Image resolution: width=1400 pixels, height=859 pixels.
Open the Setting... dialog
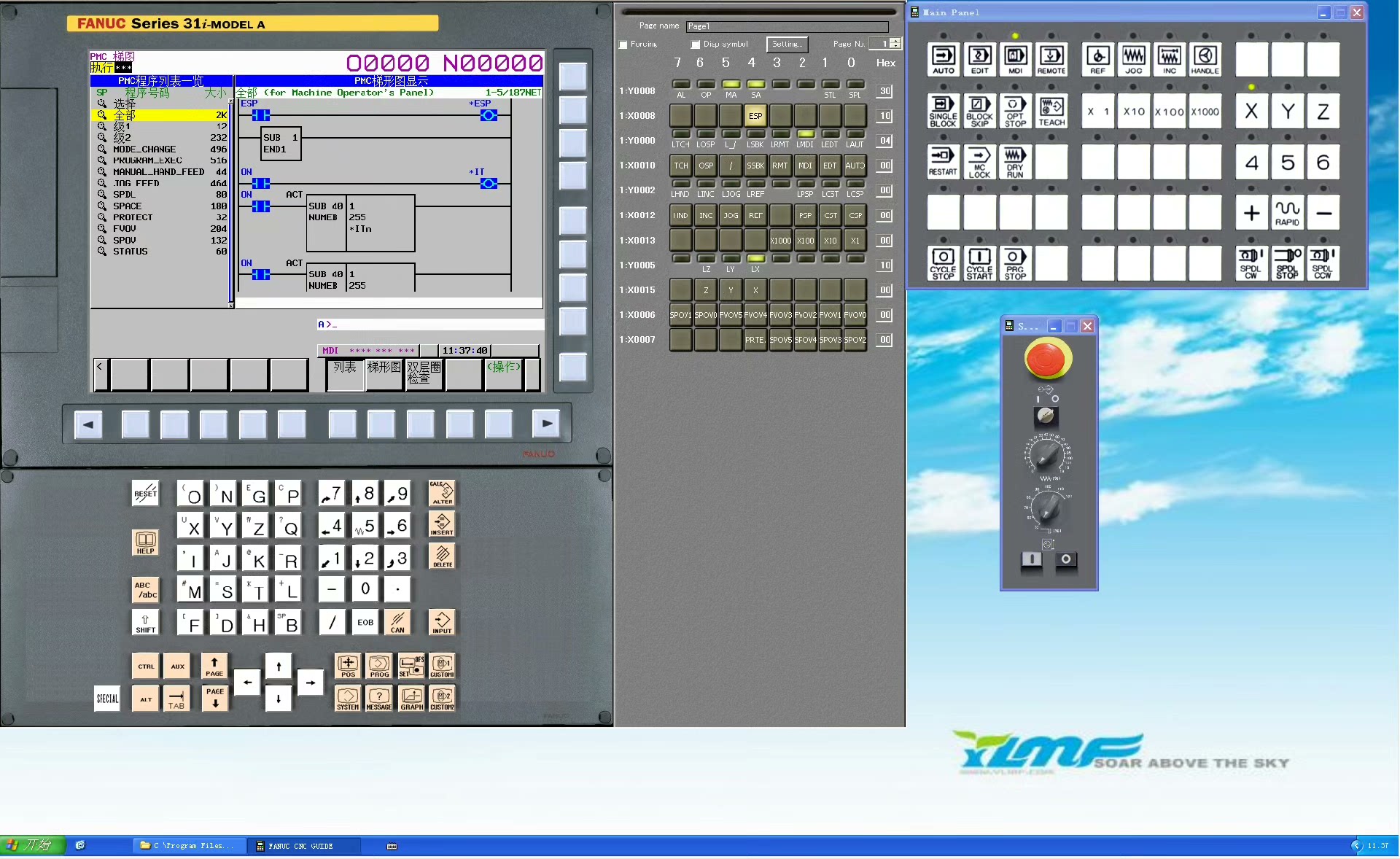point(786,44)
